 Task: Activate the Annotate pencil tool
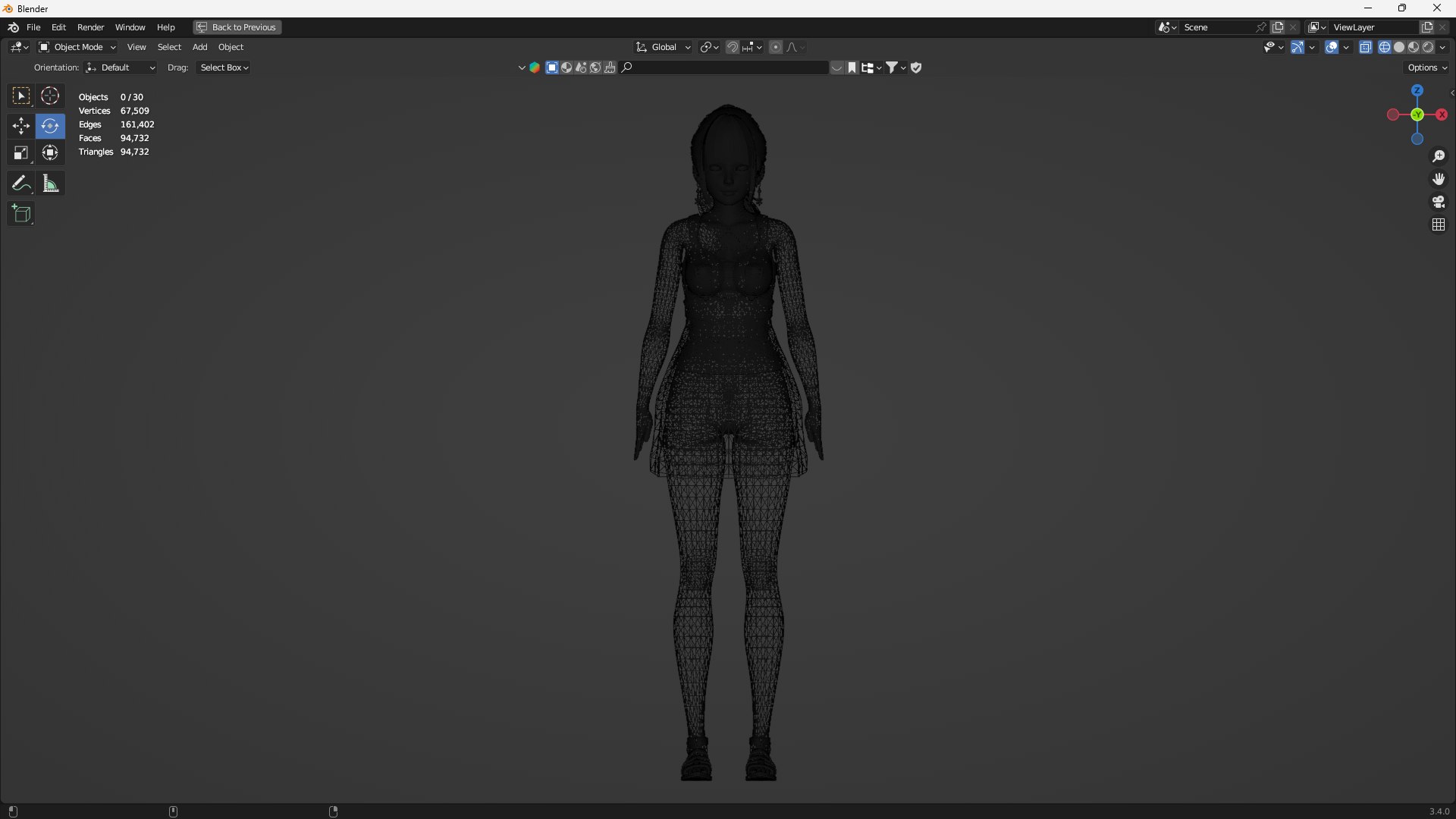point(21,184)
